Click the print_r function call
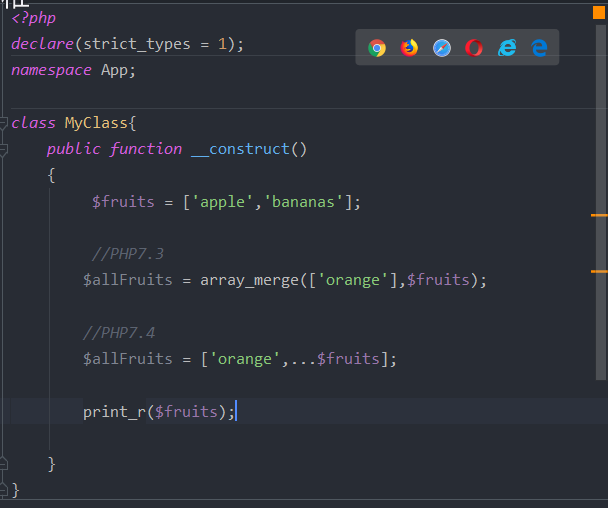The height and width of the screenshot is (508, 608). pyautogui.click(x=114, y=412)
